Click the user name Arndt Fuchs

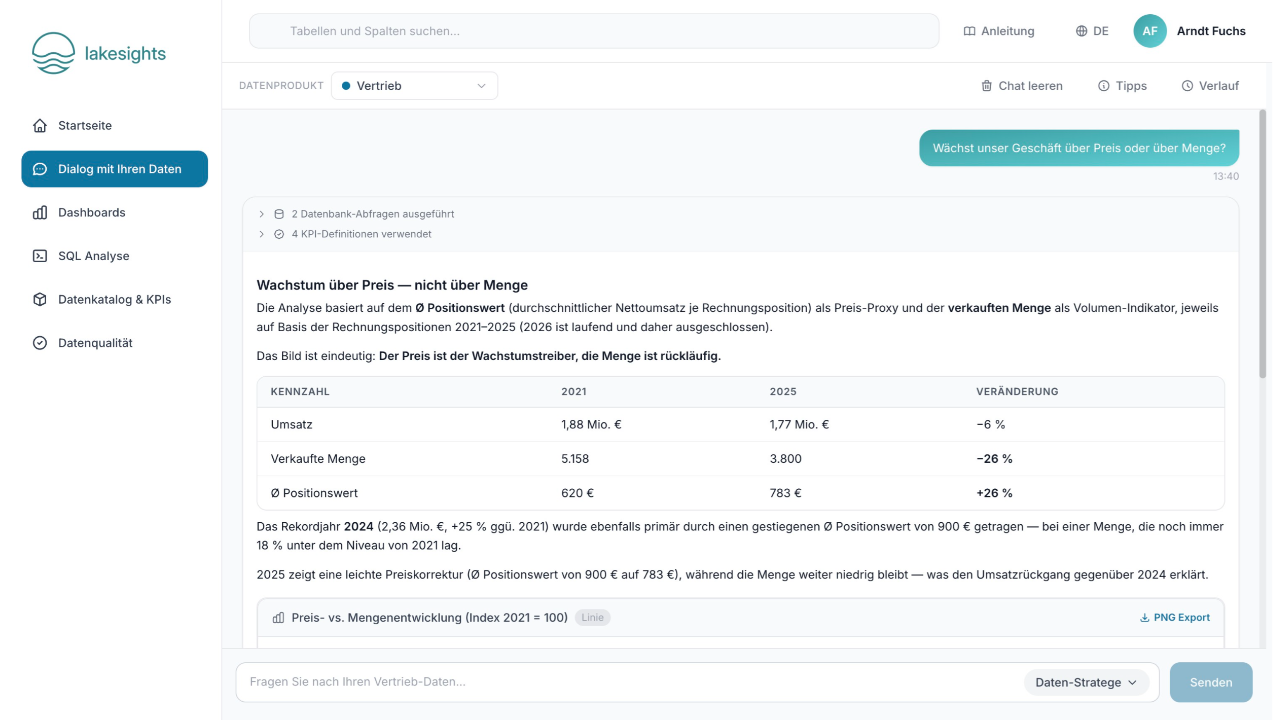pos(1211,31)
